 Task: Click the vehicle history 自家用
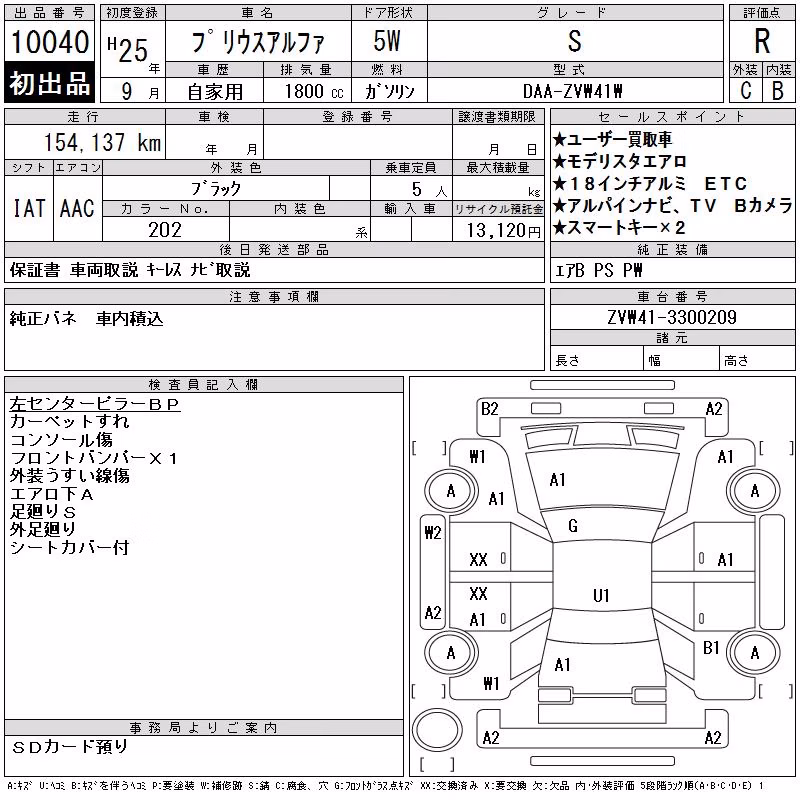pos(215,91)
